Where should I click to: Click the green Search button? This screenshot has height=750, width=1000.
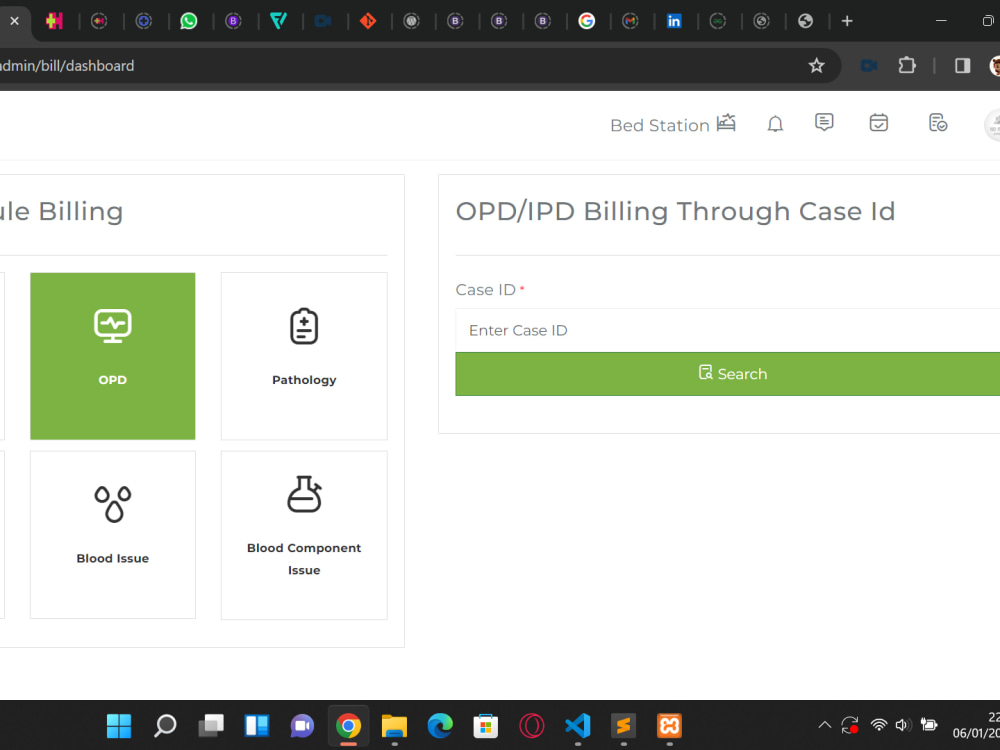728,374
